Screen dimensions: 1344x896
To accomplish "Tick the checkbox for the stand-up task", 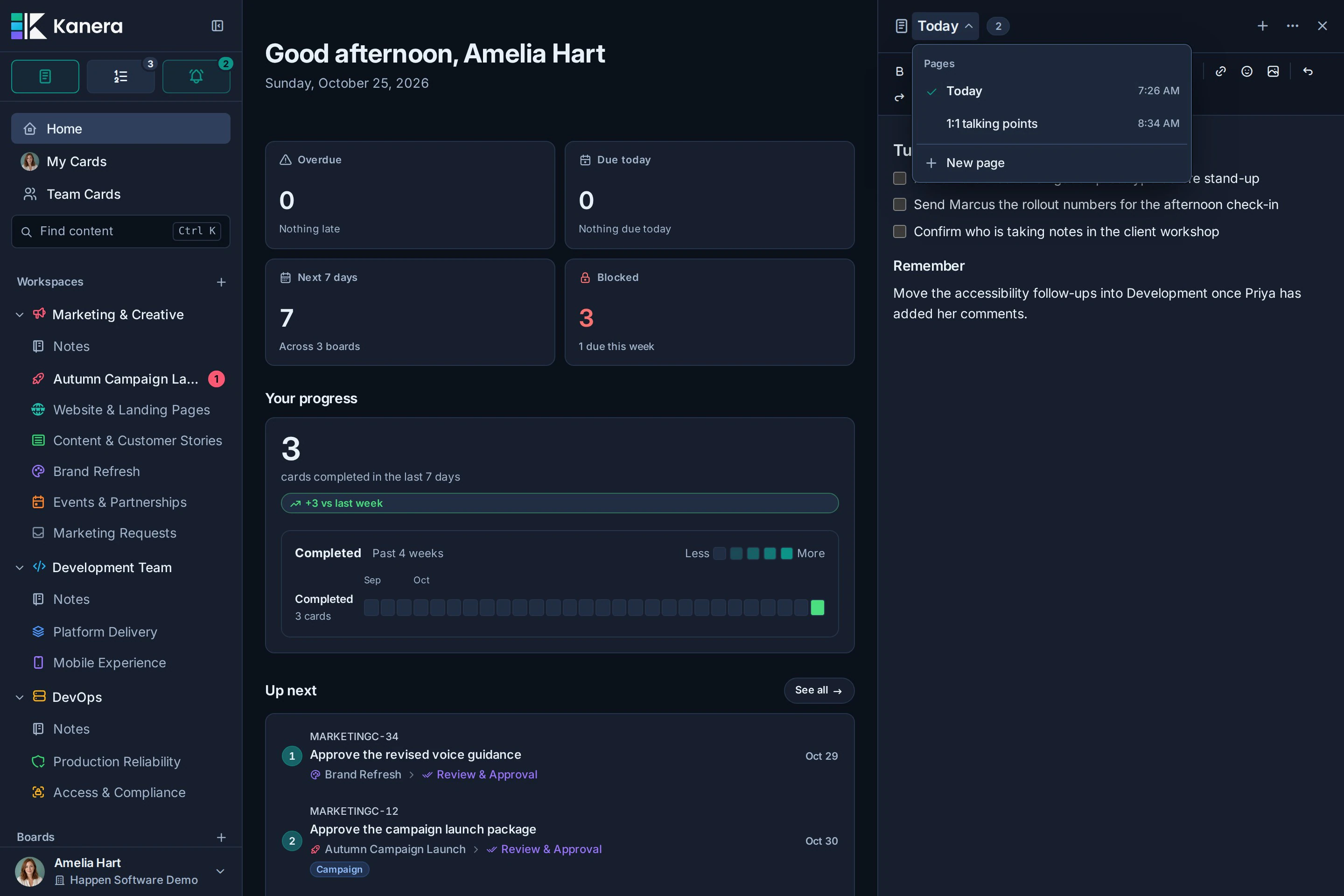I will (x=899, y=178).
